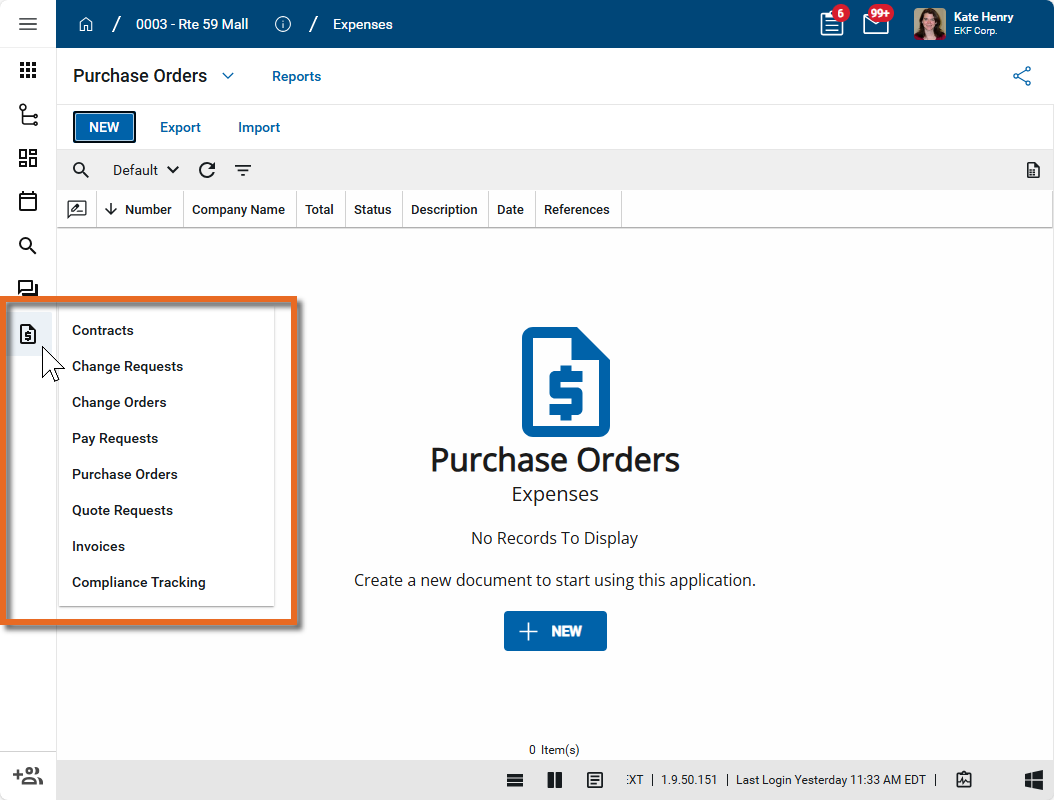Screen dimensions: 1054x800
Task: Open the notifications task list icon
Action: click(x=832, y=24)
